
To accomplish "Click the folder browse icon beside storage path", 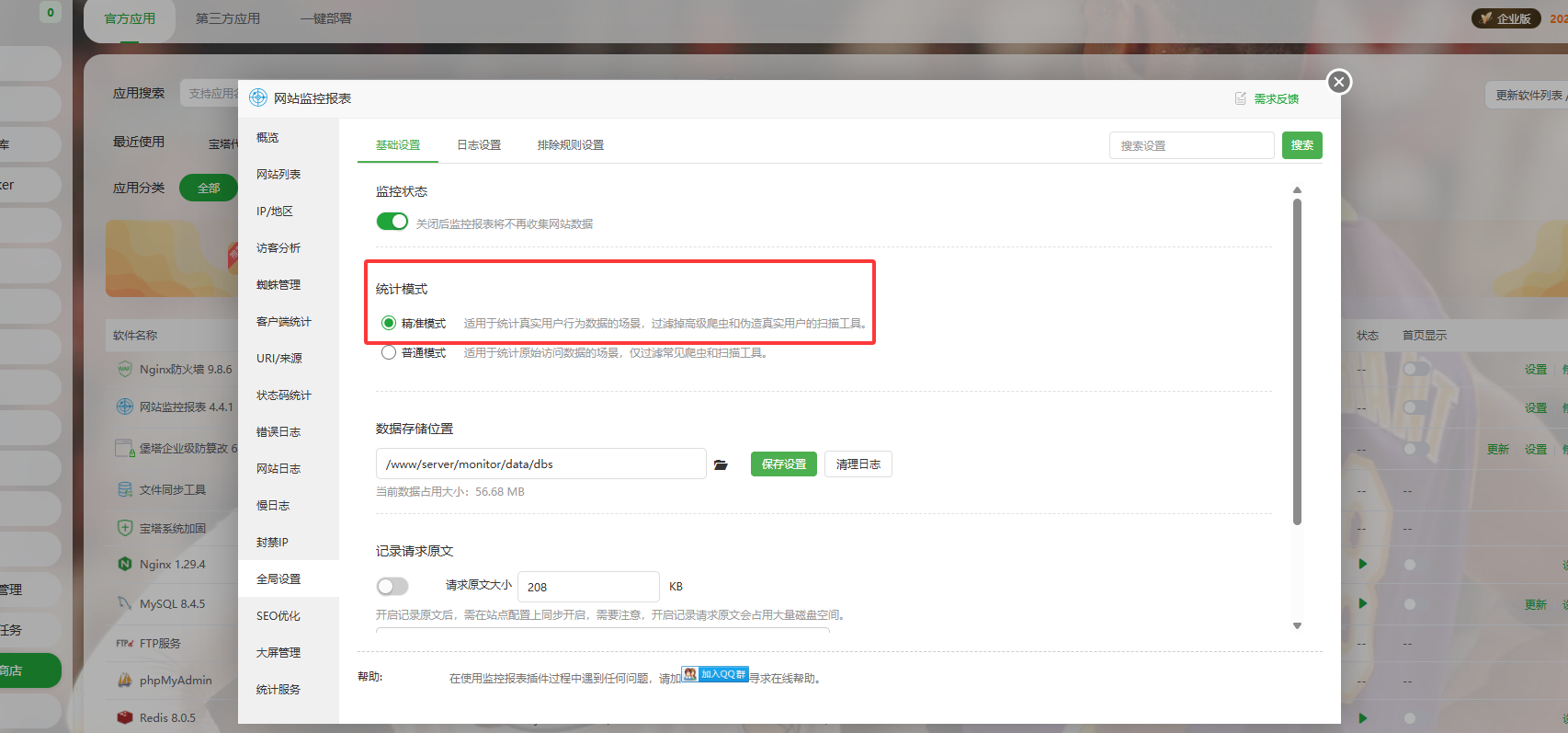I will pyautogui.click(x=721, y=464).
